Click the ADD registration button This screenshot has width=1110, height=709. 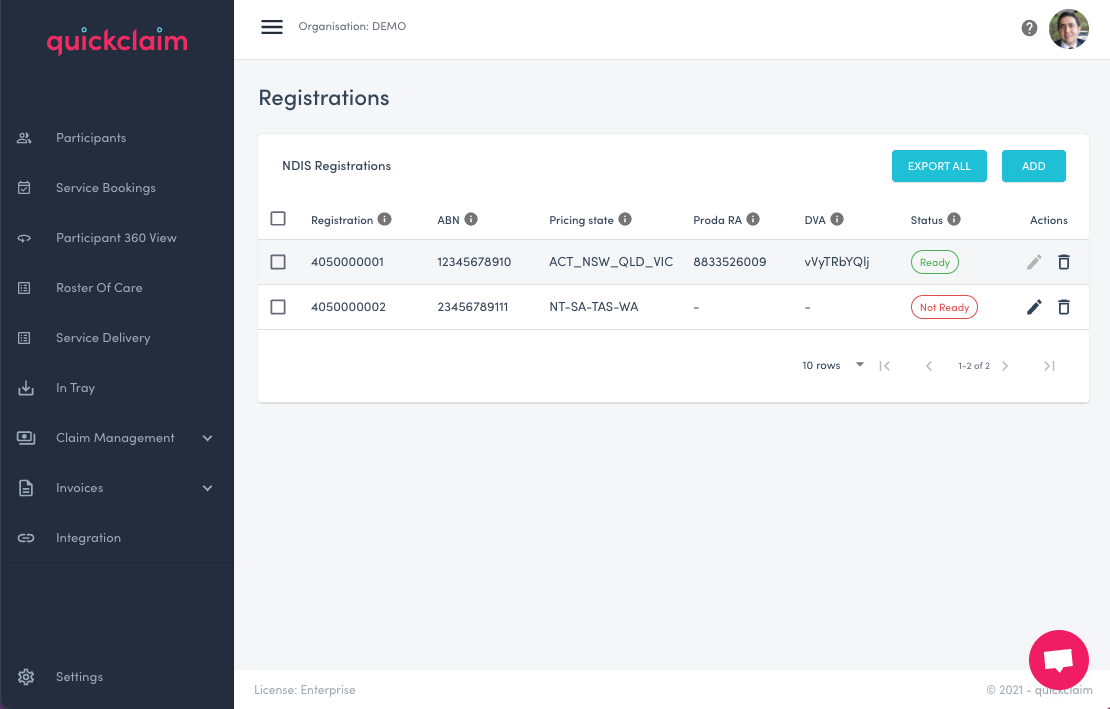tap(1033, 166)
